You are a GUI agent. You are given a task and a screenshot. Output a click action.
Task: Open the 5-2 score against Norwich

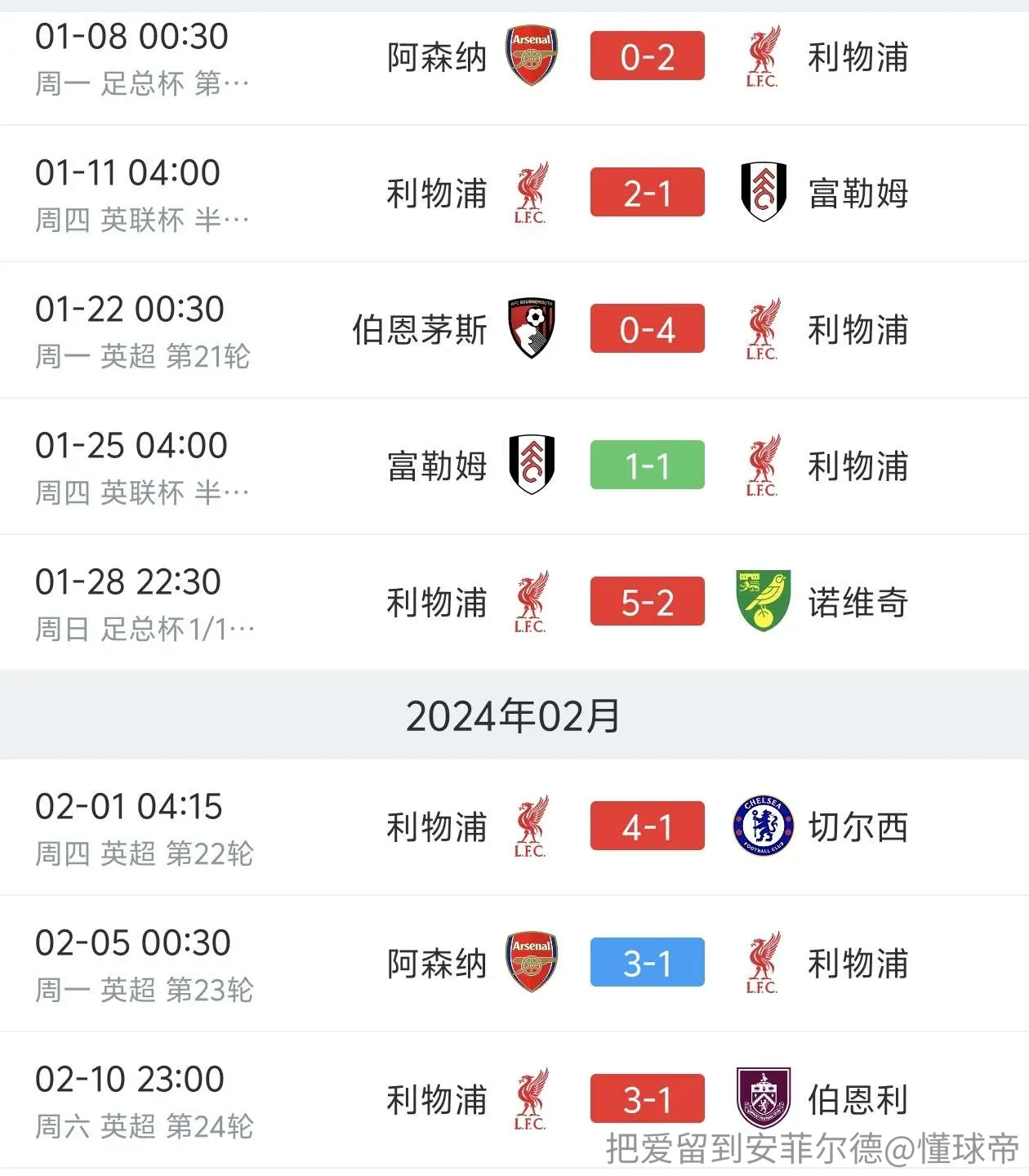648,601
